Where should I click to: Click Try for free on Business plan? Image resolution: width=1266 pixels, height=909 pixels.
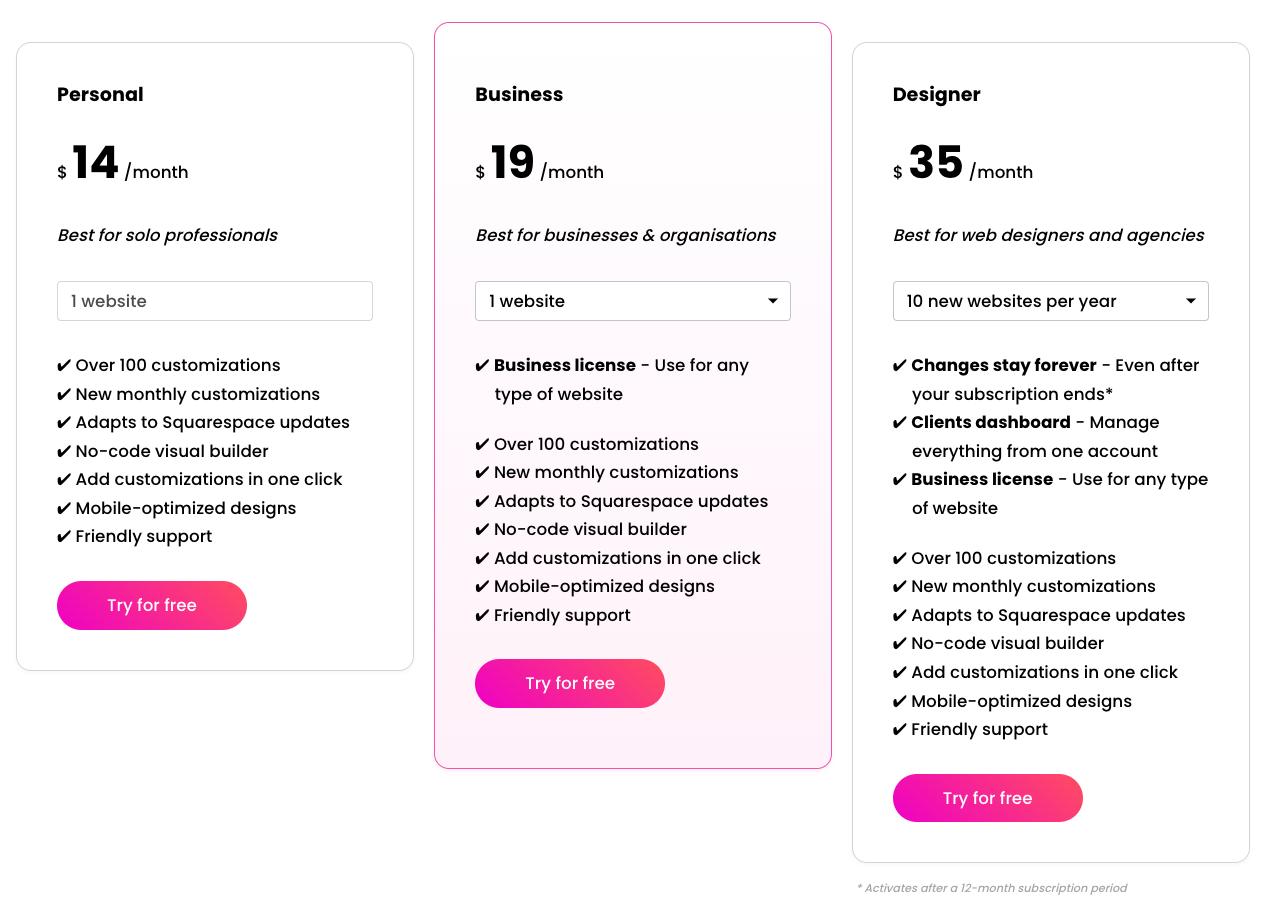click(x=570, y=683)
